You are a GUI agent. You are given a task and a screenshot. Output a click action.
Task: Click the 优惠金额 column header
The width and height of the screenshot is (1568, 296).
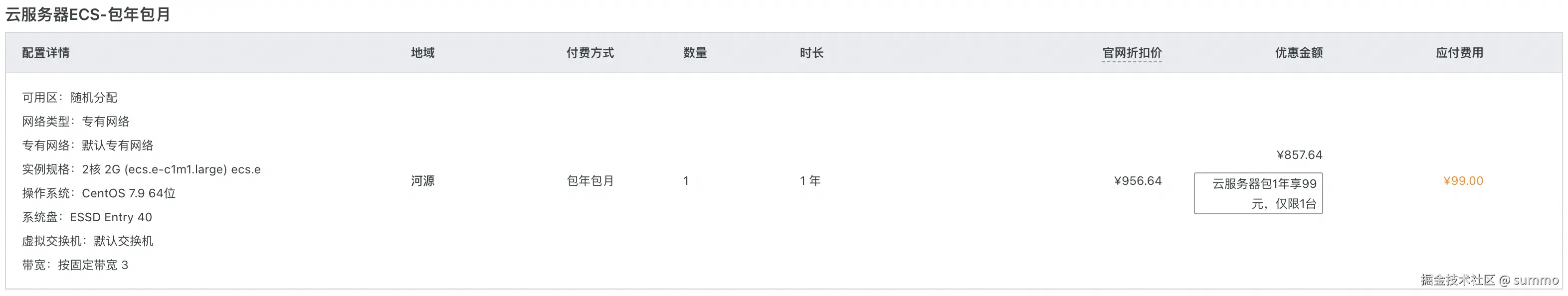click(x=1299, y=53)
